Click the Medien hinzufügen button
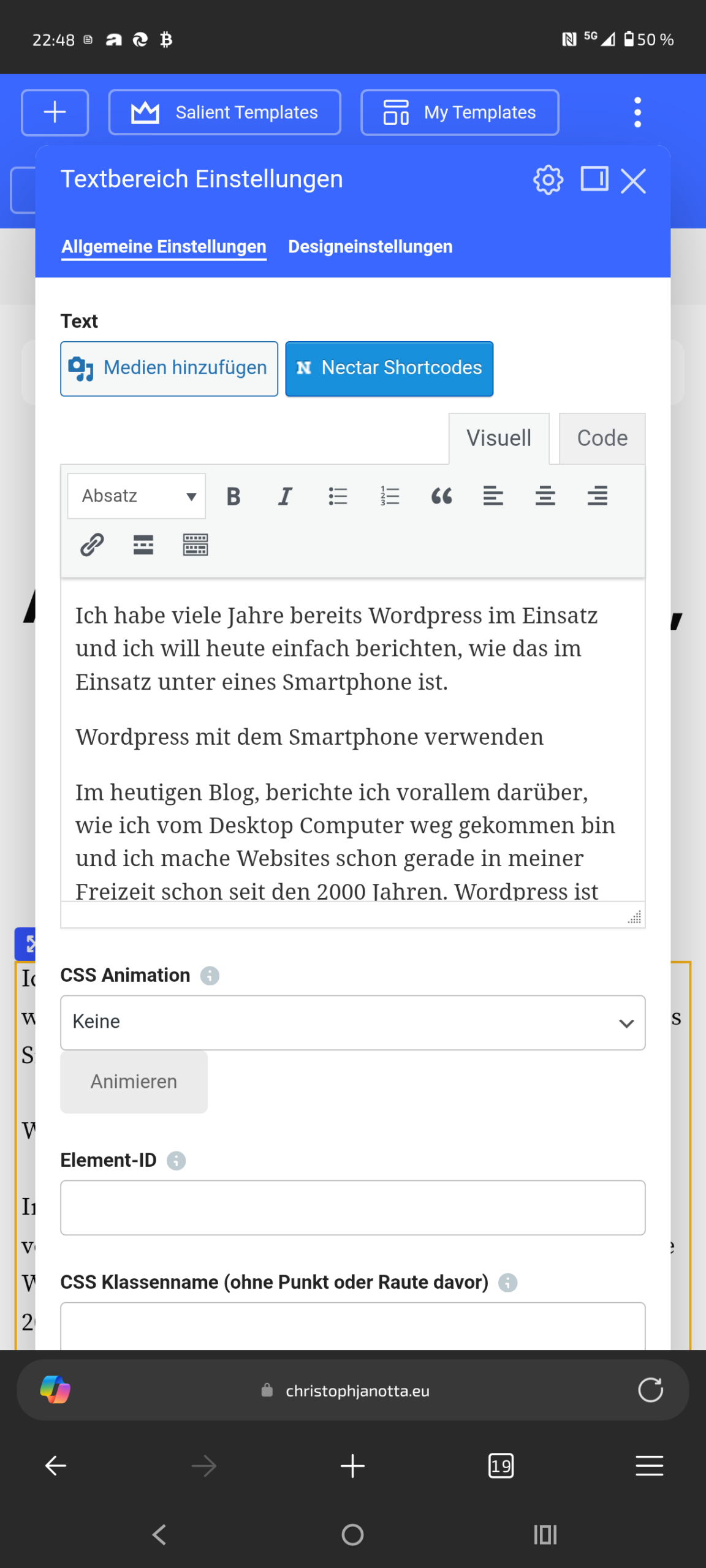 tap(169, 368)
